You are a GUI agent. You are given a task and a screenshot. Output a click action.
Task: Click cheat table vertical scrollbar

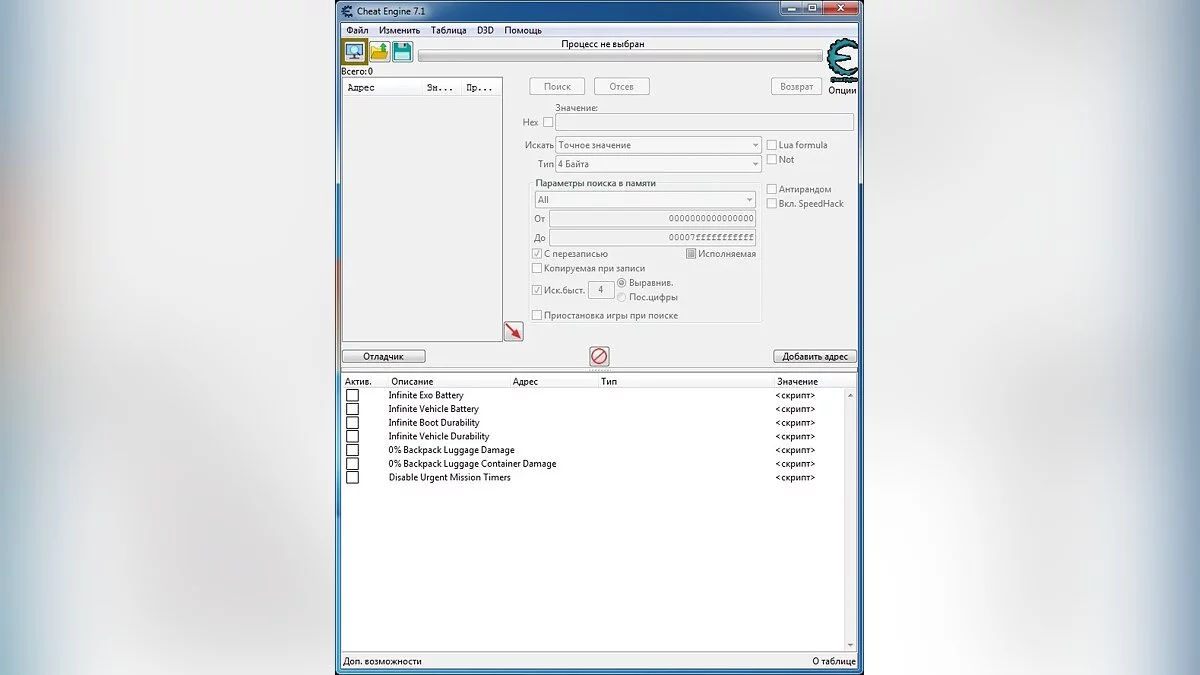pos(851,519)
